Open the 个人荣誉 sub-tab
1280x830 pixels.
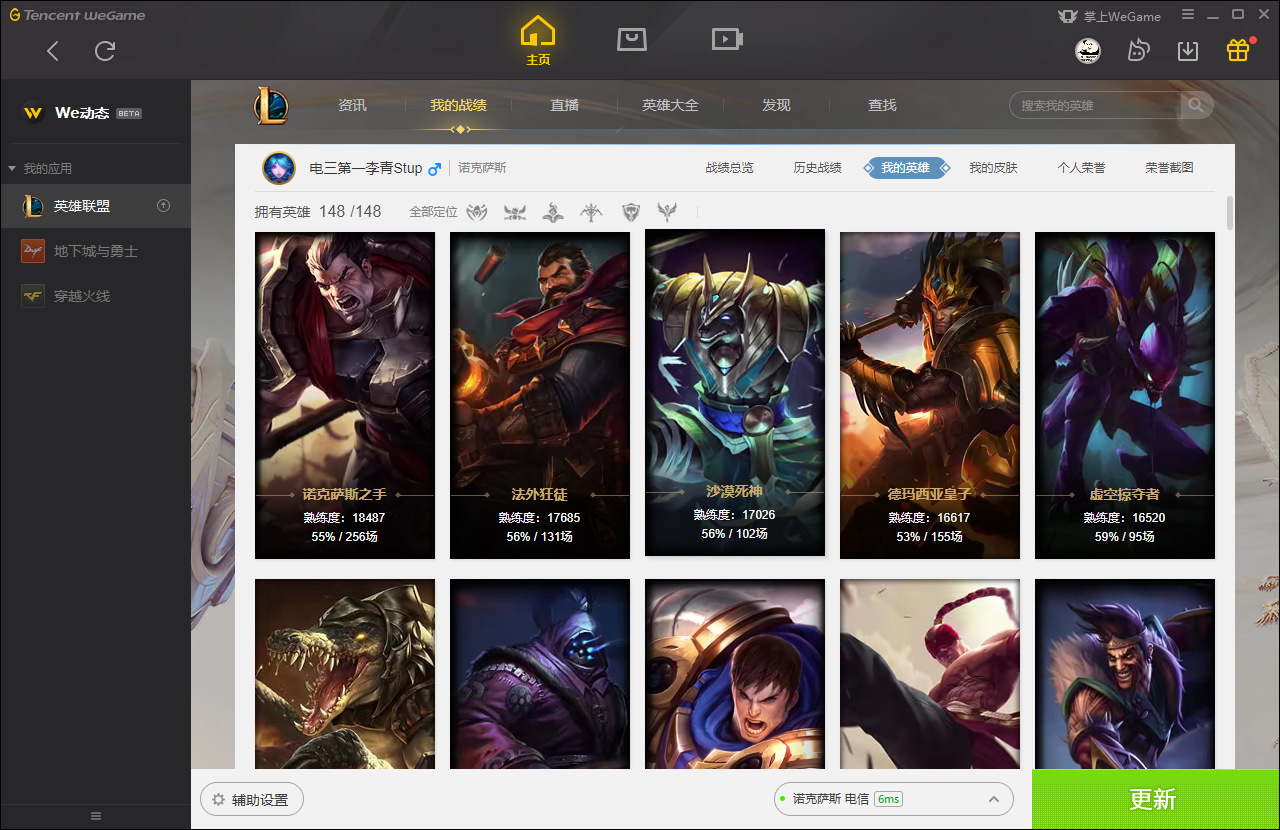[1082, 168]
